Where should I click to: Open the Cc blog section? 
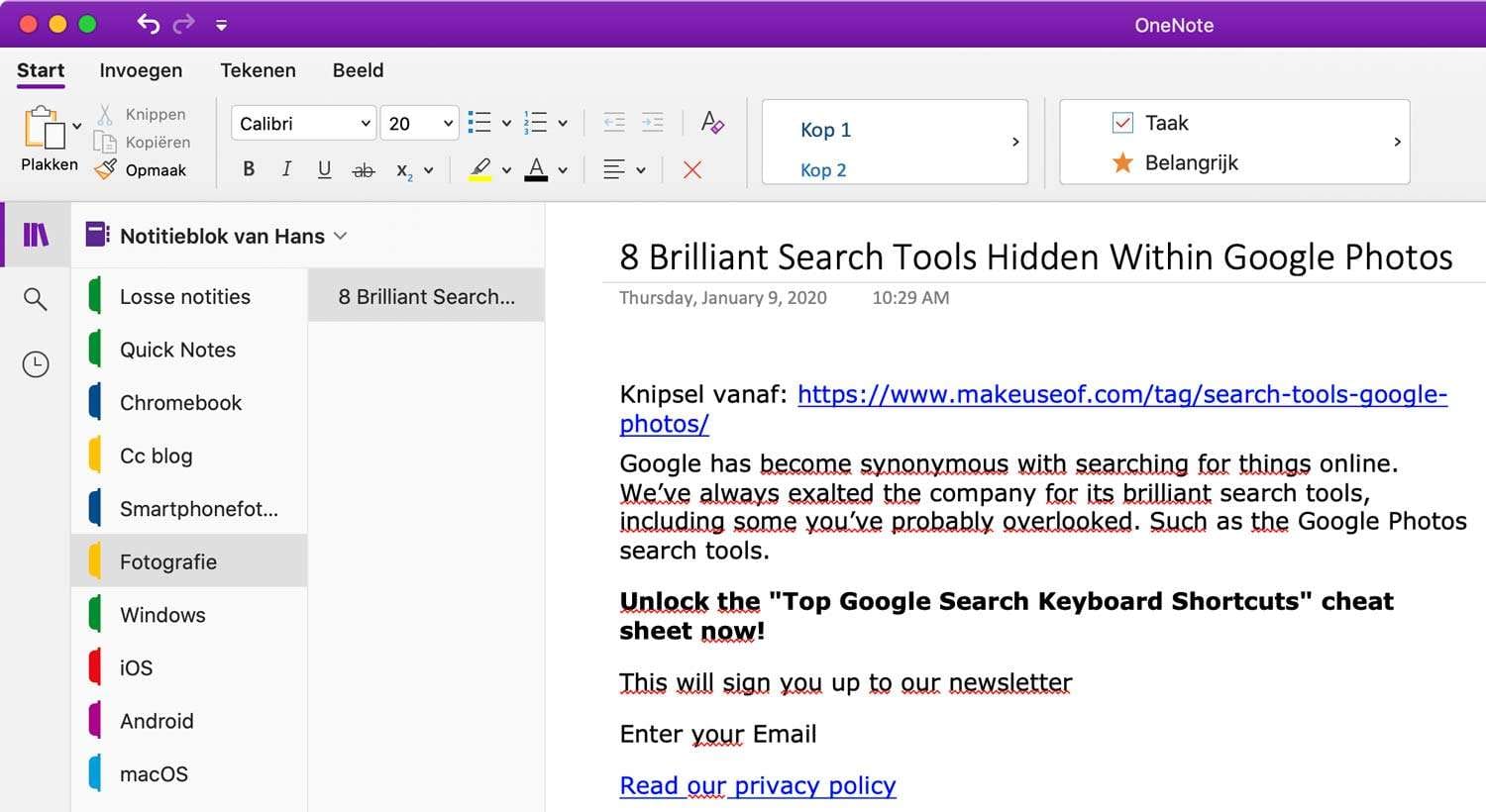point(189,456)
